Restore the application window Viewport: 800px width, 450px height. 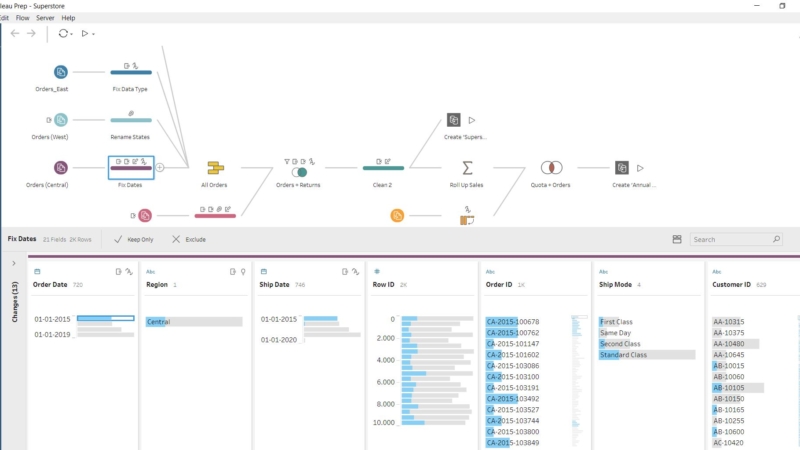[782, 6]
